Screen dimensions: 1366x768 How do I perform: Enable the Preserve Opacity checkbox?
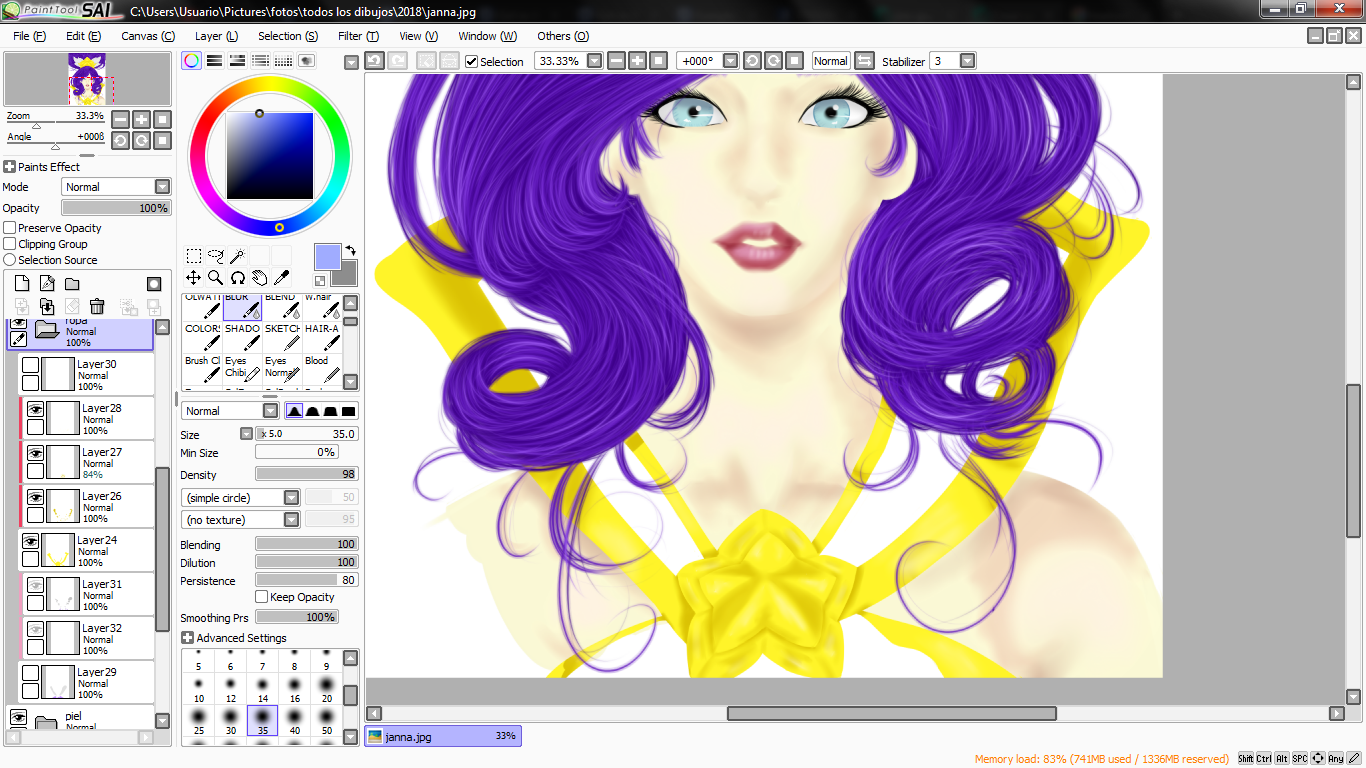pos(10,228)
